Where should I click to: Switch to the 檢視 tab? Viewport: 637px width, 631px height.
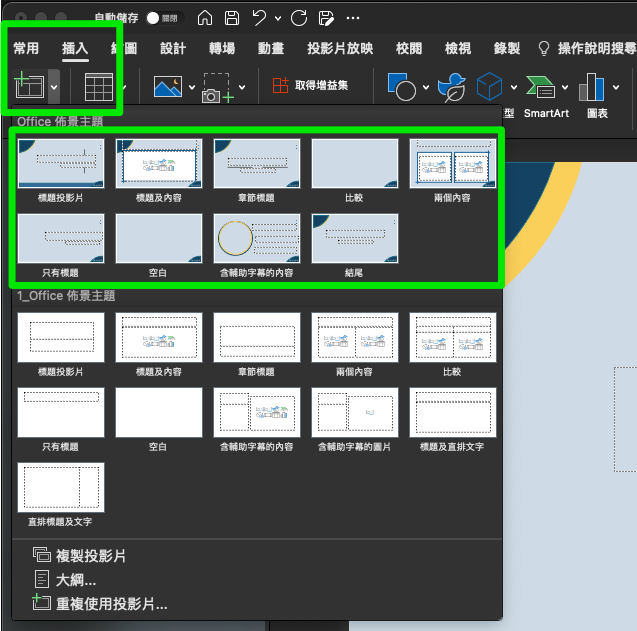458,48
